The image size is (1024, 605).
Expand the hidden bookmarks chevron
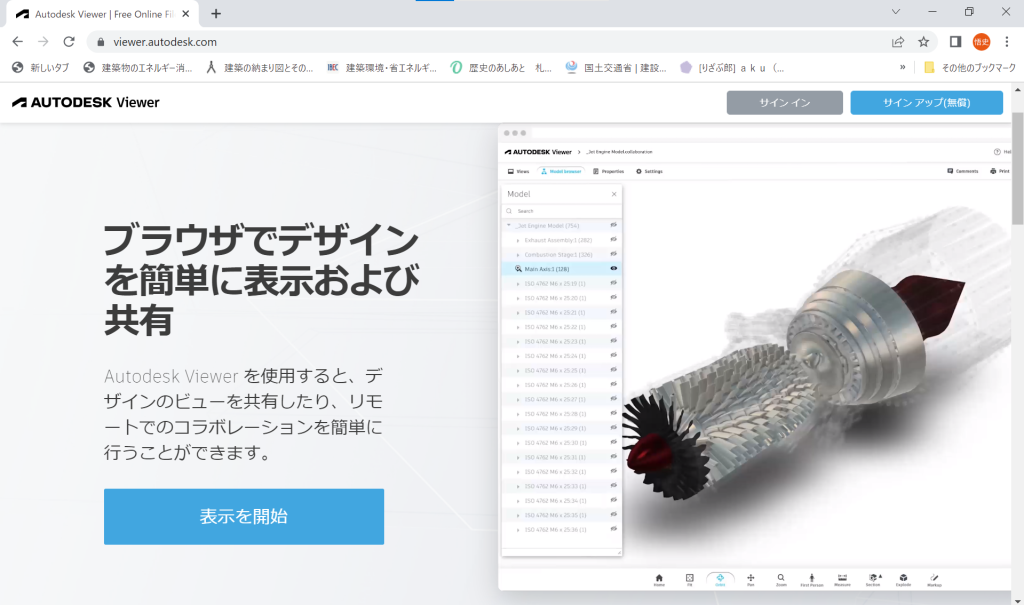point(903,67)
